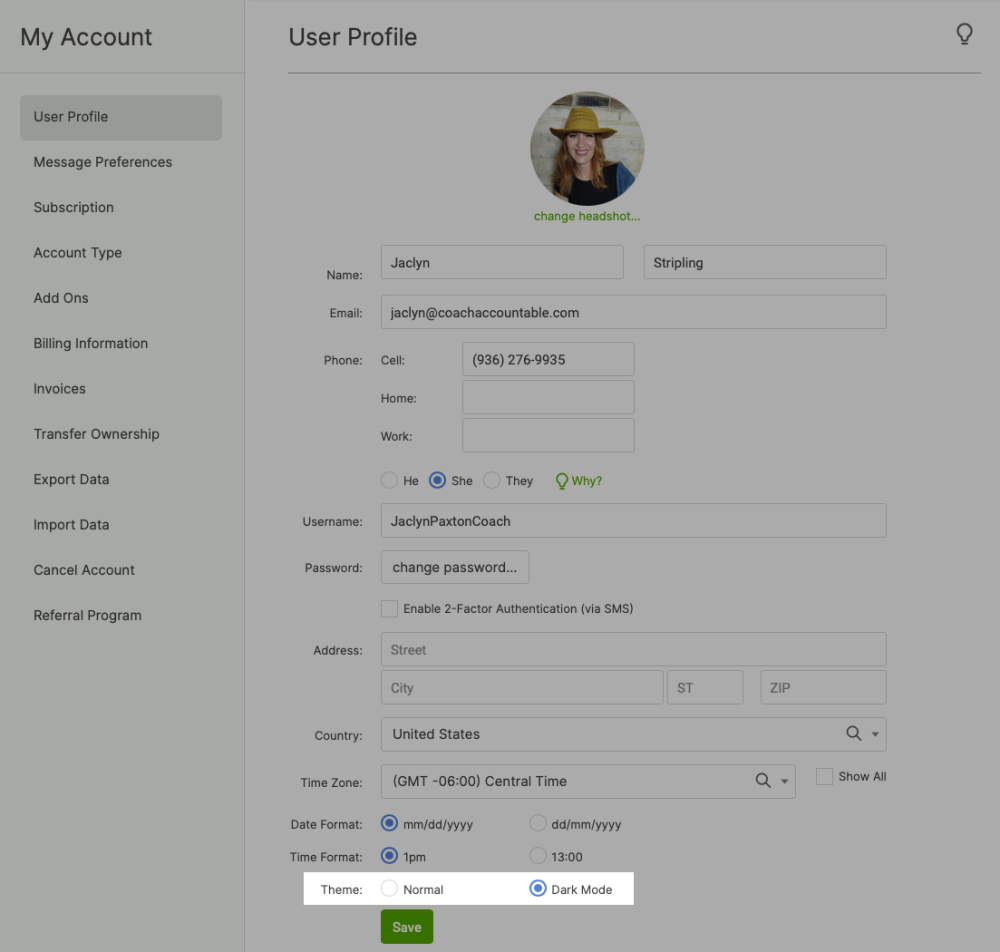Click the change headshot link
Screen dimensions: 1000x952
587,216
